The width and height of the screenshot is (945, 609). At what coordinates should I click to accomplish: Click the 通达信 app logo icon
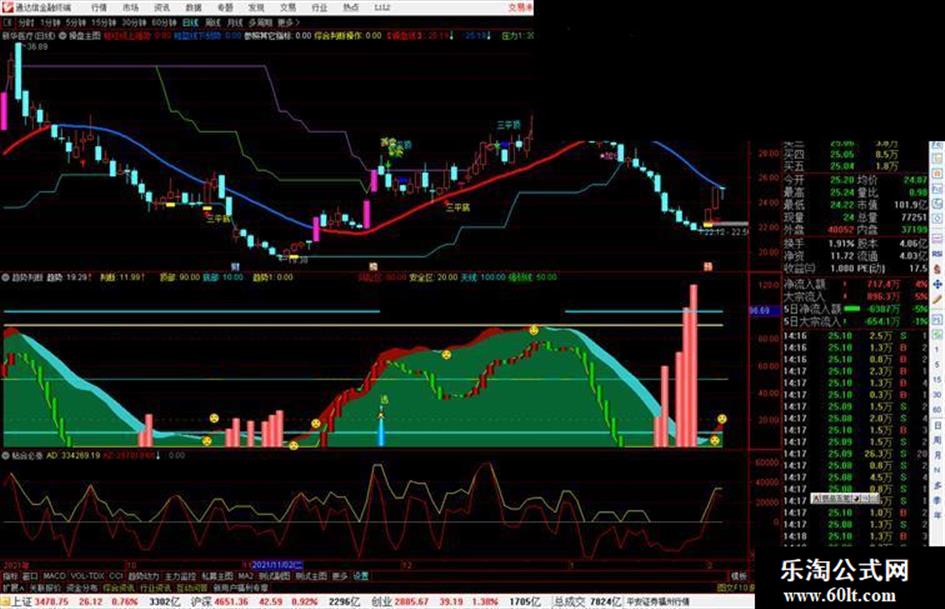click(x=7, y=7)
